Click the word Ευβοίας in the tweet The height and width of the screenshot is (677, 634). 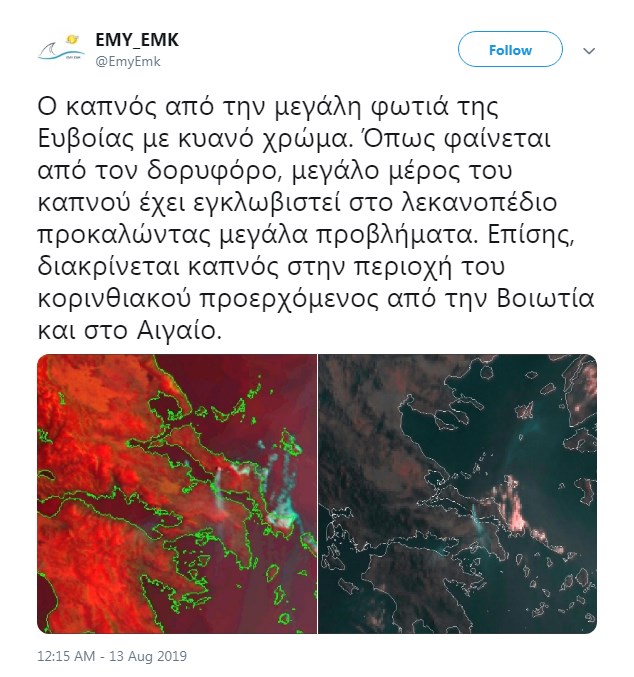pyautogui.click(x=86, y=139)
